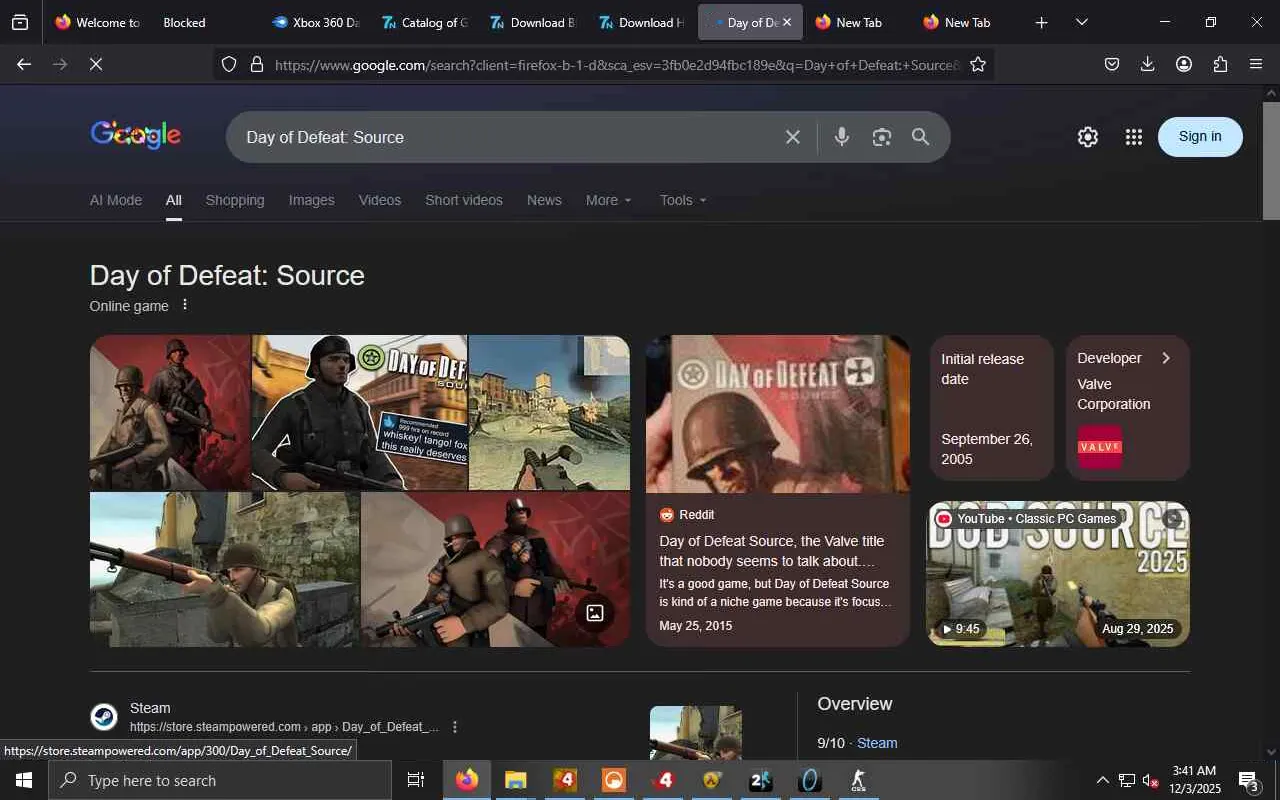
Task: View site security via the padlock icon
Action: [x=257, y=64]
